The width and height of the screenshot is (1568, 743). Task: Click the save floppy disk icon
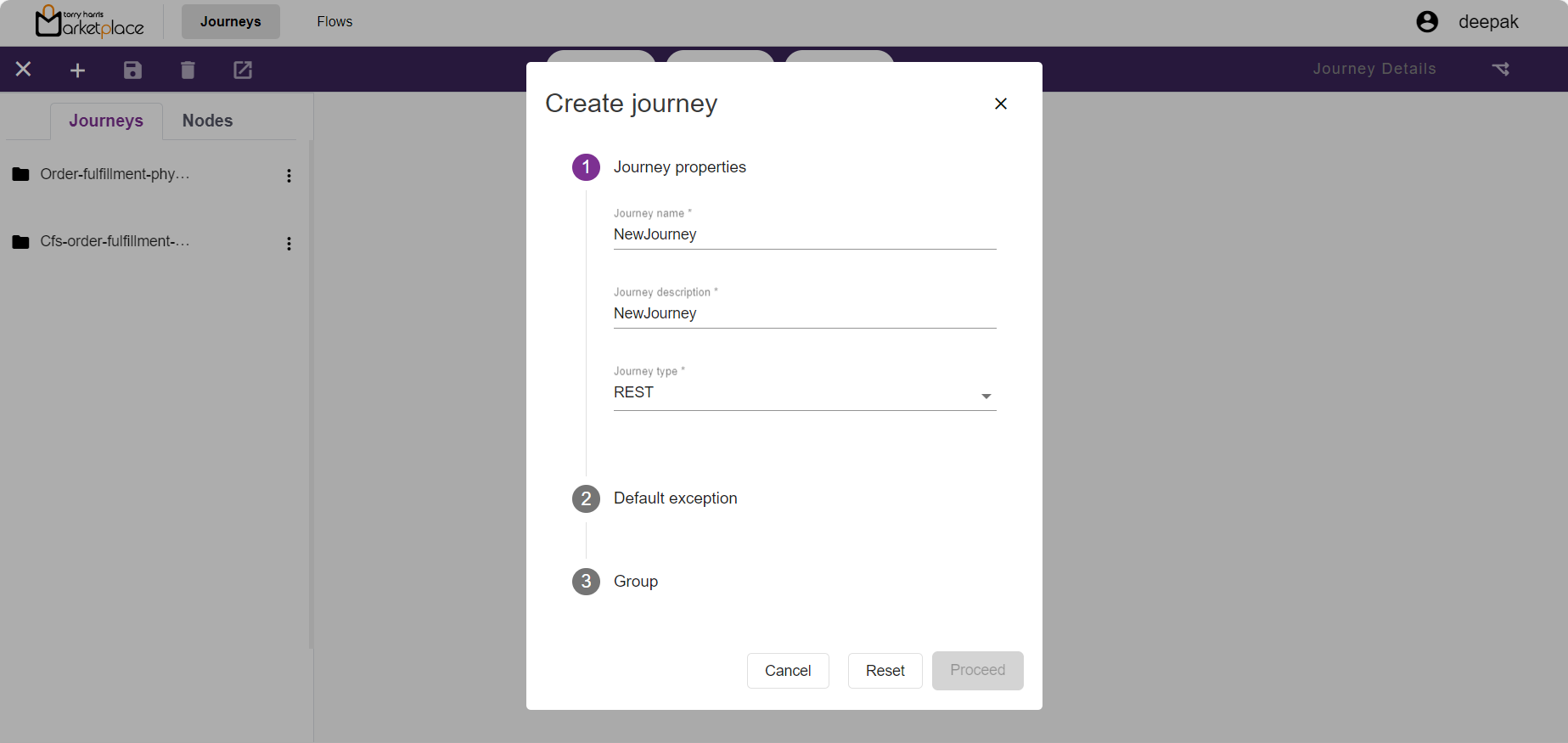[132, 70]
